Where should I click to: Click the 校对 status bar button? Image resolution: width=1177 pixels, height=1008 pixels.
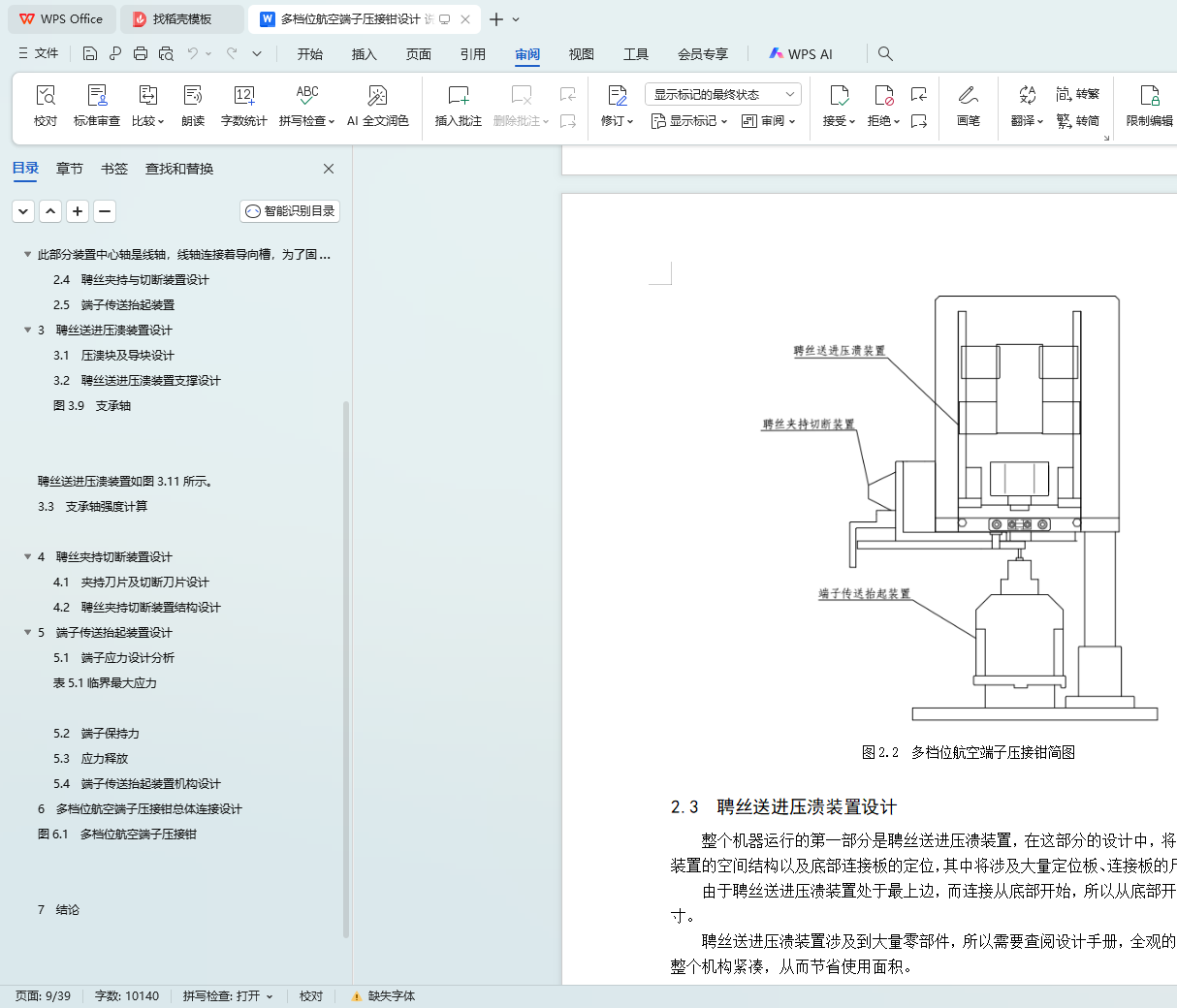coord(311,996)
